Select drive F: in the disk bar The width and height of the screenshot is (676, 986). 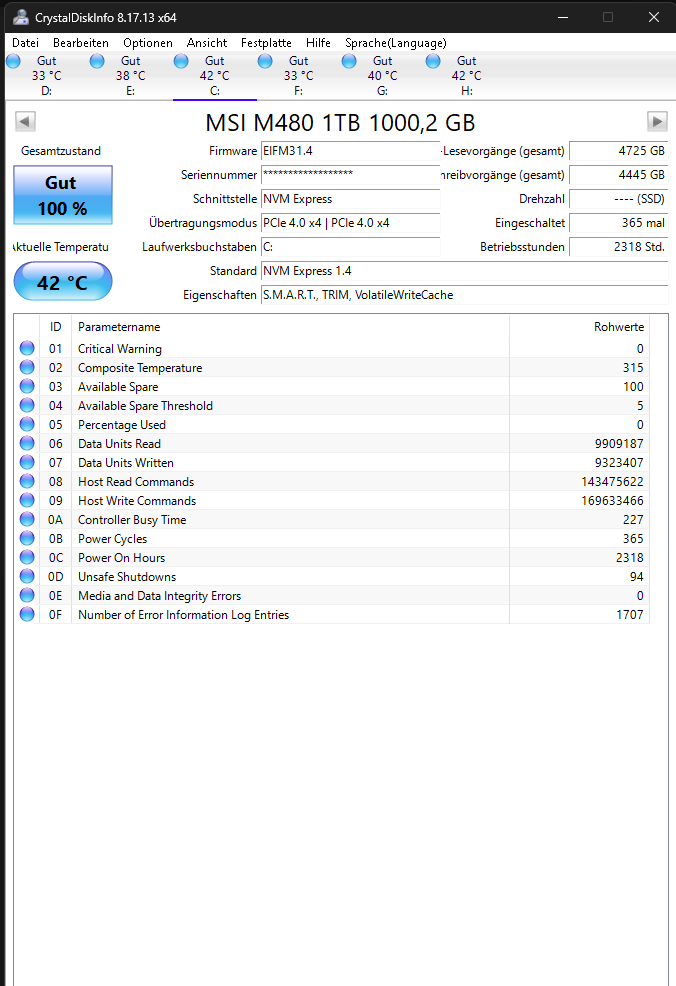click(x=298, y=75)
